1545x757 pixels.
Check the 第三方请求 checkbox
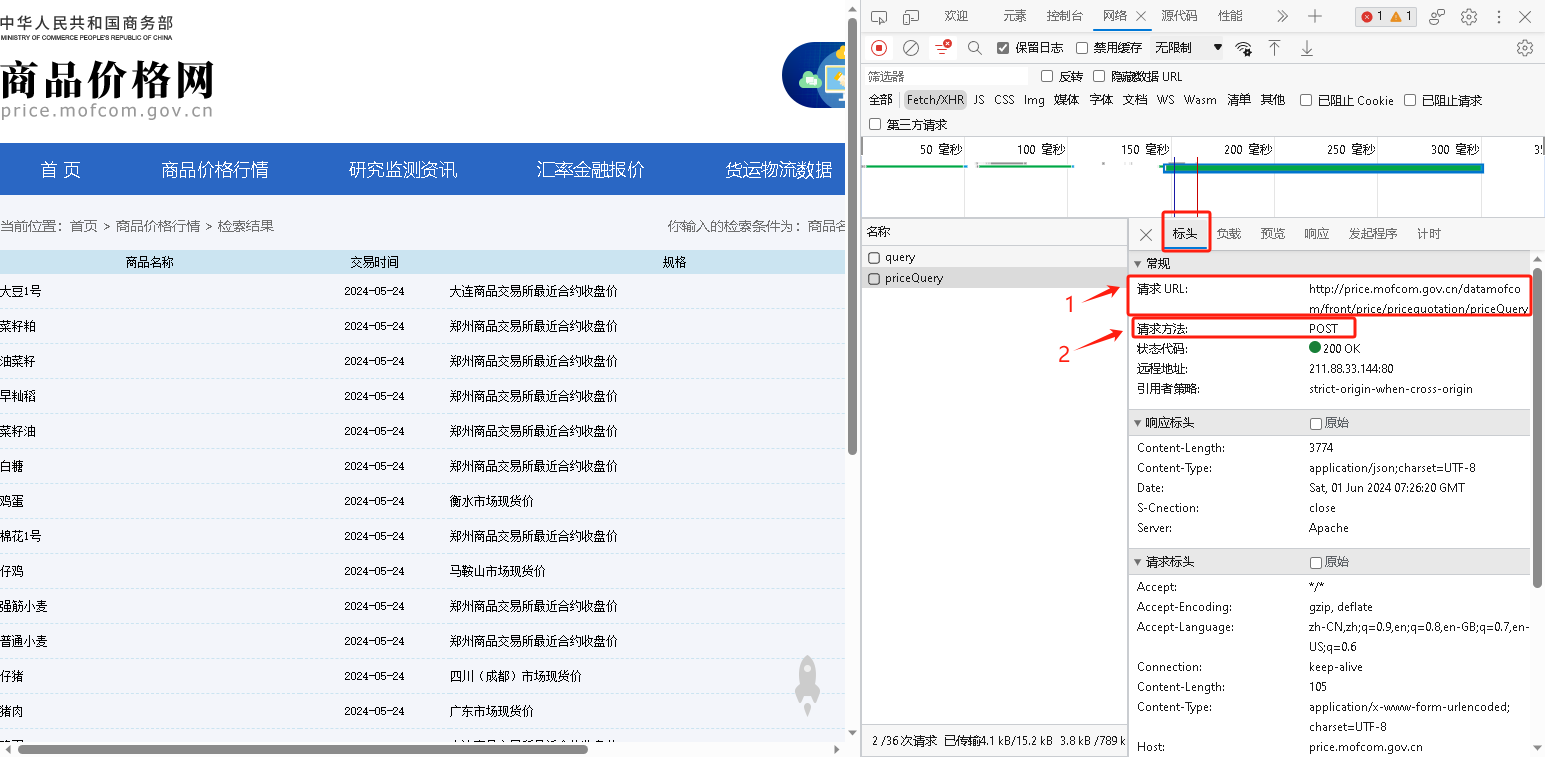tap(873, 123)
